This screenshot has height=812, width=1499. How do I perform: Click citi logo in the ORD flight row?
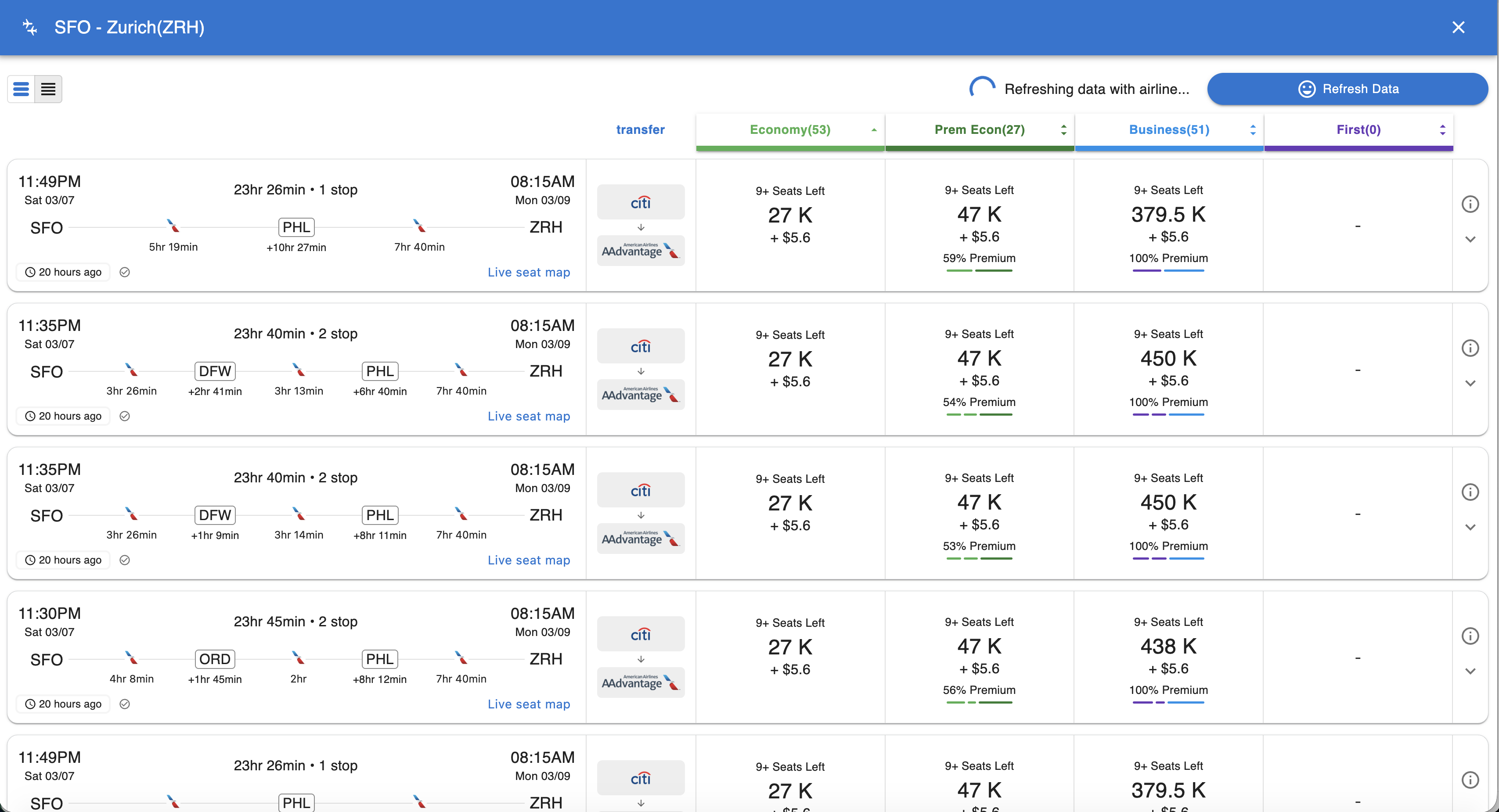(x=641, y=634)
